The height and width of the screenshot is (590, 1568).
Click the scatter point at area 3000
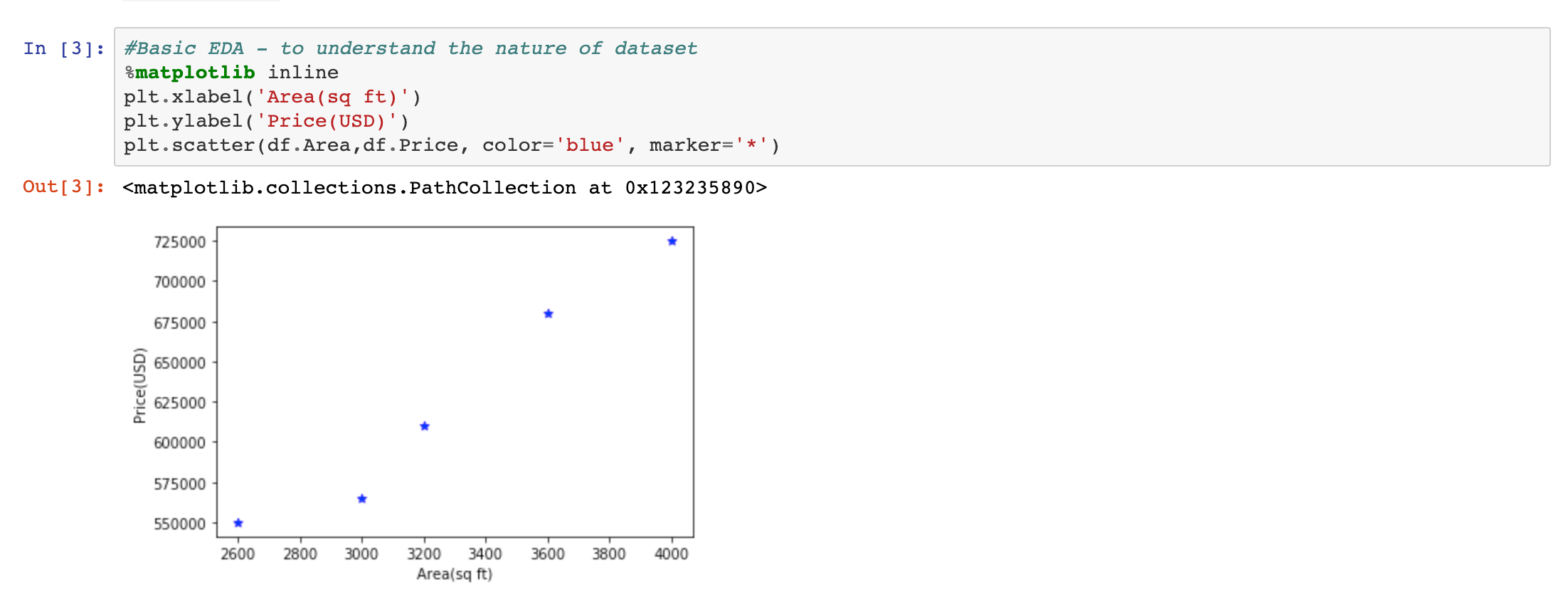[362, 499]
